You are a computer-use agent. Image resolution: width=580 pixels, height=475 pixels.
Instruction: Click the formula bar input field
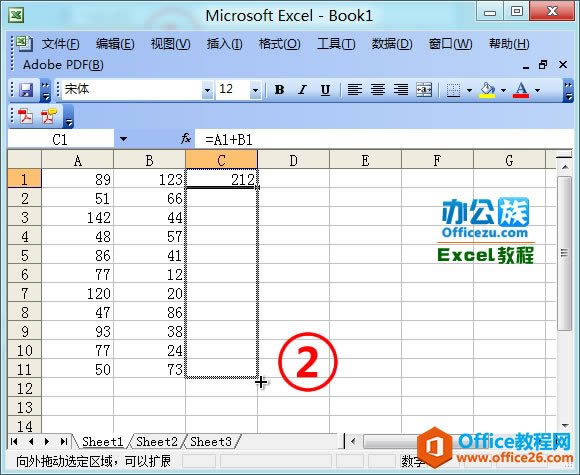383,139
